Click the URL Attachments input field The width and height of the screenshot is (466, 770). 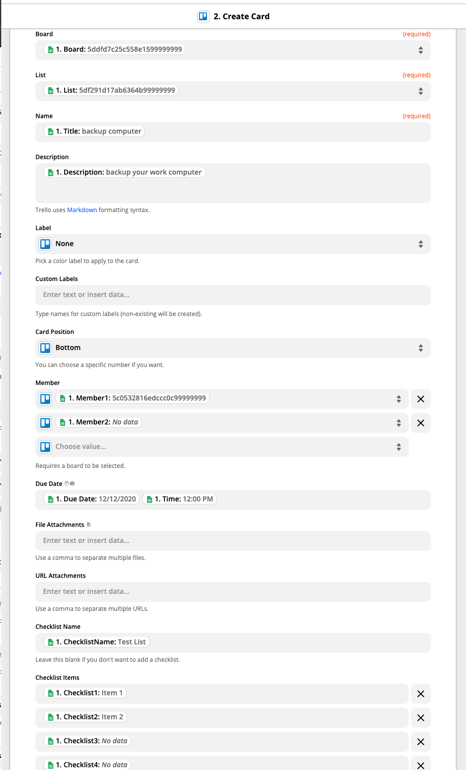[x=233, y=592]
